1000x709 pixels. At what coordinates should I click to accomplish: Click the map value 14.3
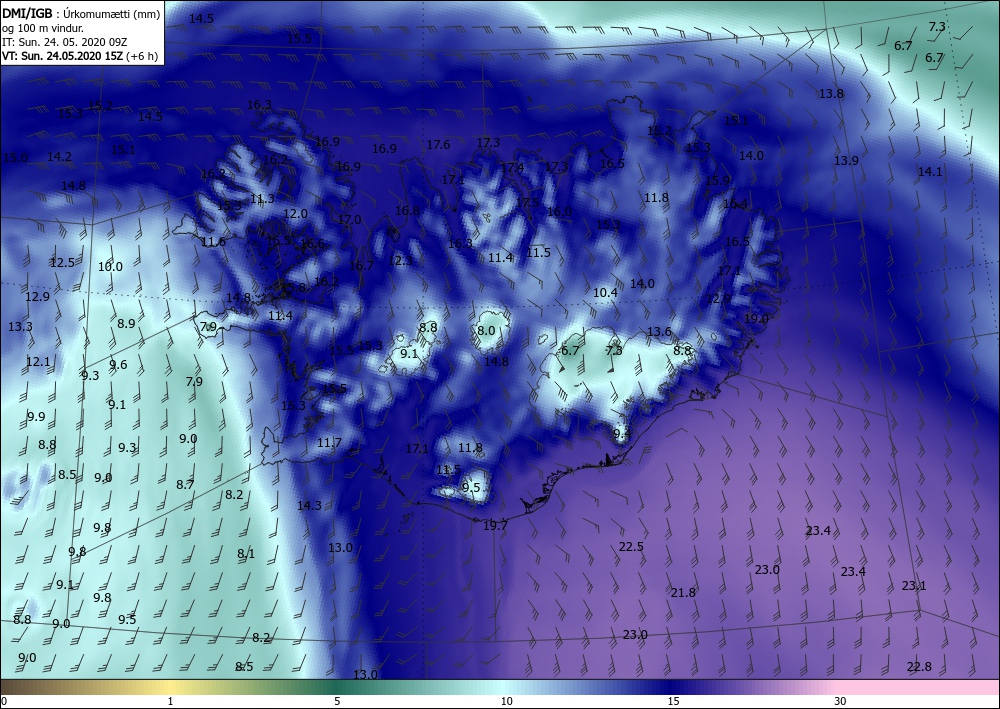tap(309, 505)
